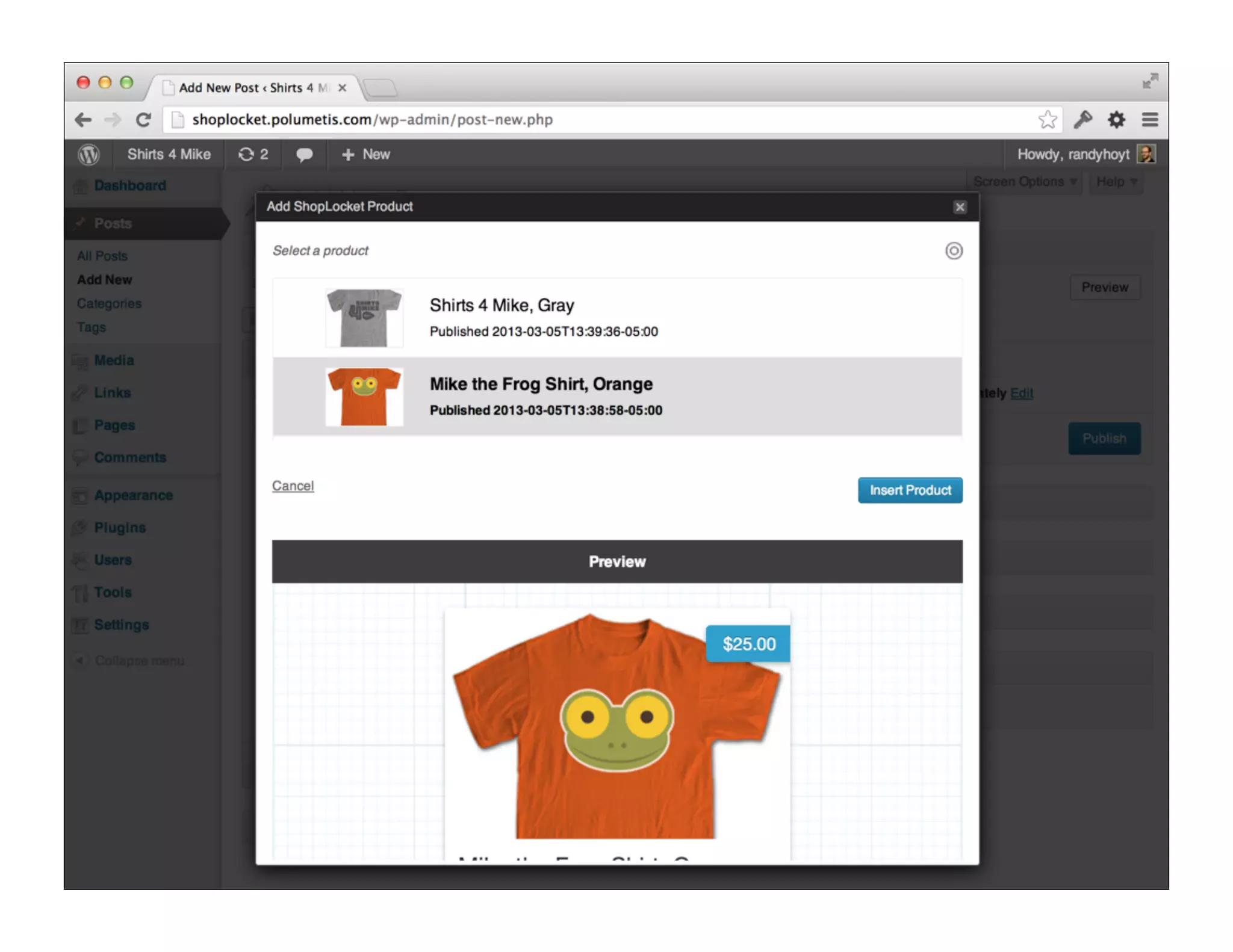This screenshot has width=1233, height=952.
Task: Click the Edit link beside Publish
Action: tap(1021, 394)
